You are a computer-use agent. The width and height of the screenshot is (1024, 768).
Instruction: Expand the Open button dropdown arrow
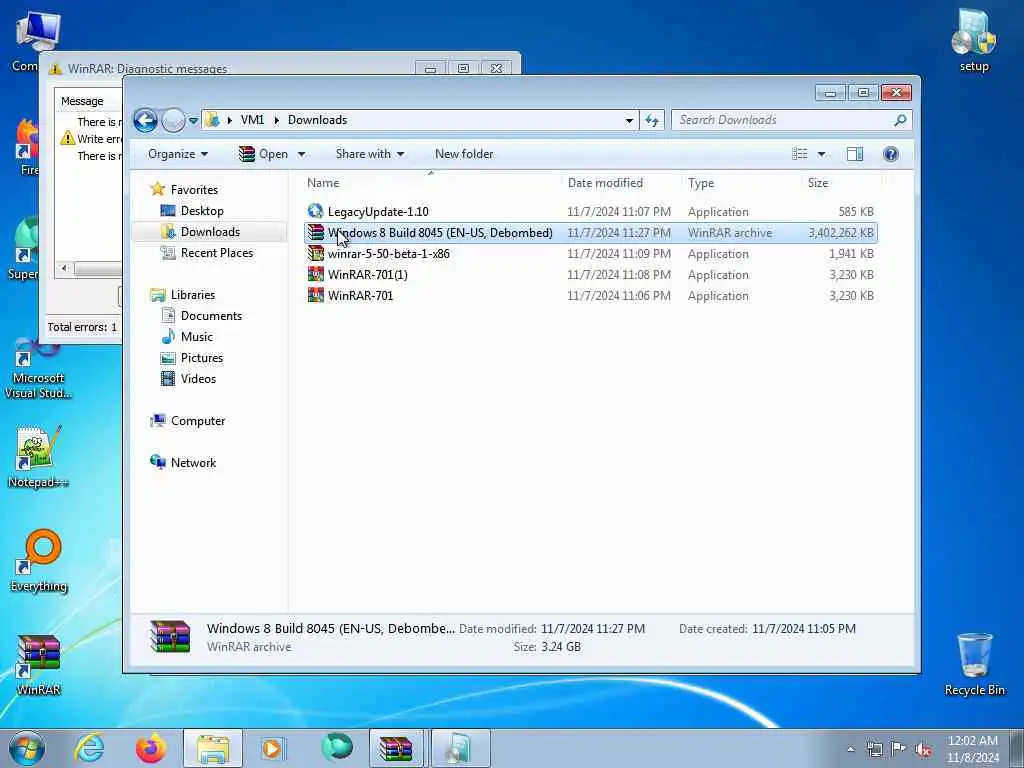tap(301, 154)
